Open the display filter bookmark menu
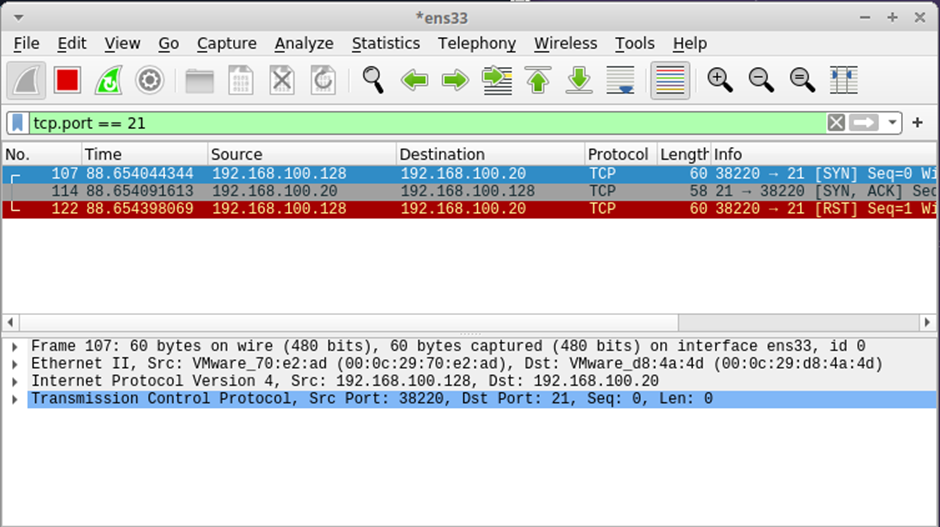The height and width of the screenshot is (527, 940). [x=17, y=123]
